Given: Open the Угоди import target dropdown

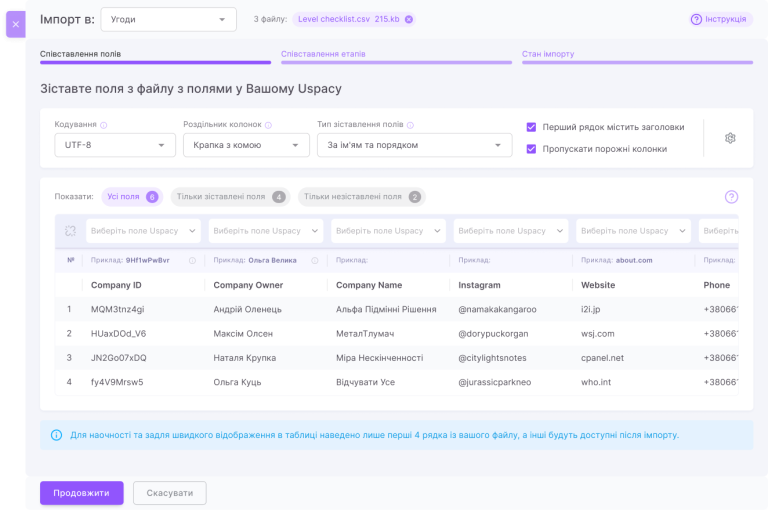Looking at the screenshot, I should coord(168,20).
